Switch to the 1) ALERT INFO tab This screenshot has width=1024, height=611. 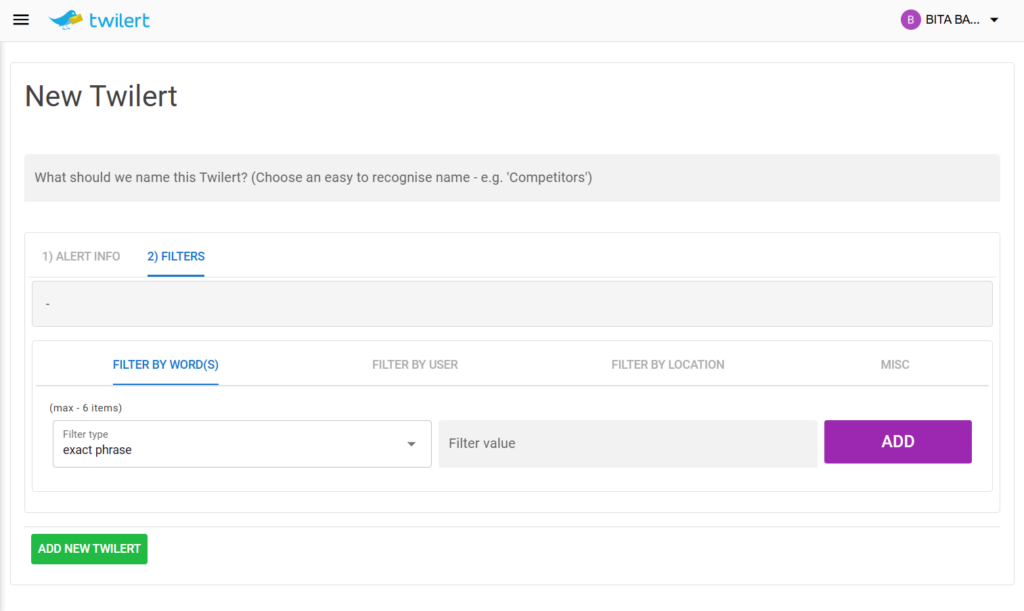[81, 257]
